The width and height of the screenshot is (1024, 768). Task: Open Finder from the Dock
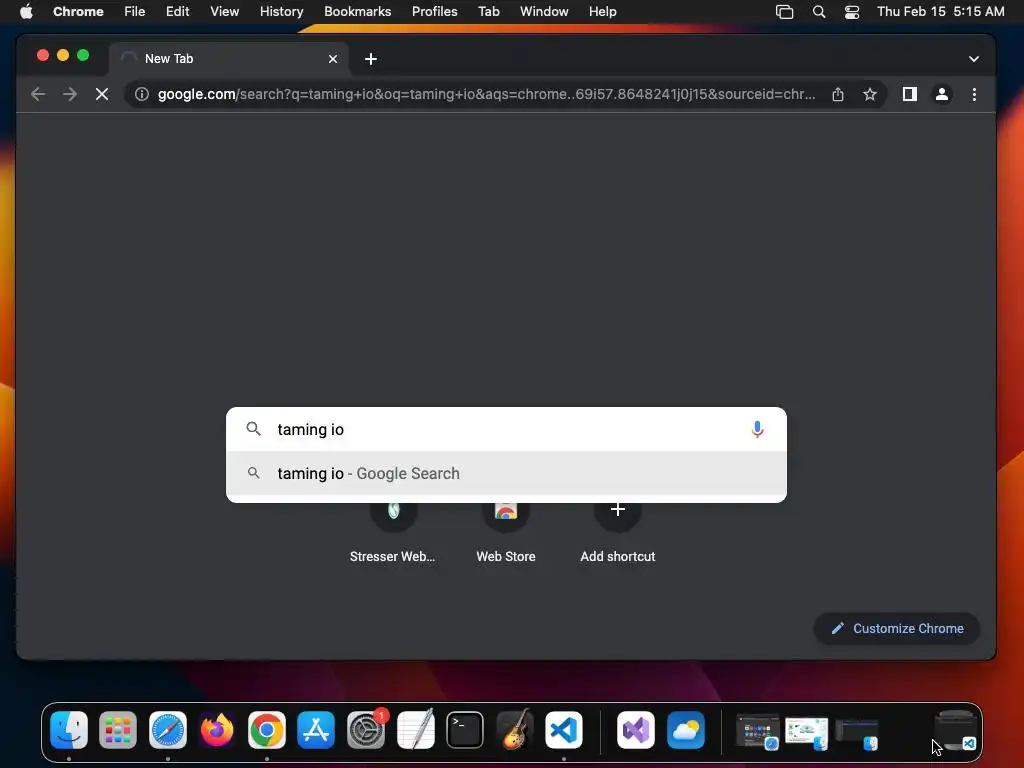tap(69, 729)
